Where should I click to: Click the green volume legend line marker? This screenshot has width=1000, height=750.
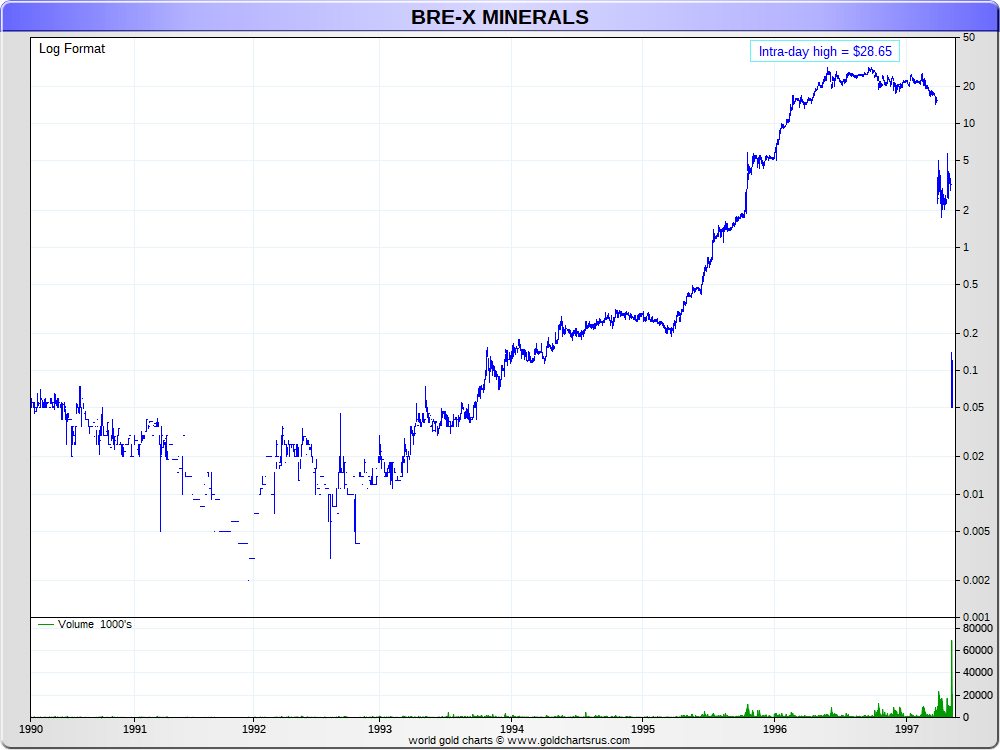point(46,624)
